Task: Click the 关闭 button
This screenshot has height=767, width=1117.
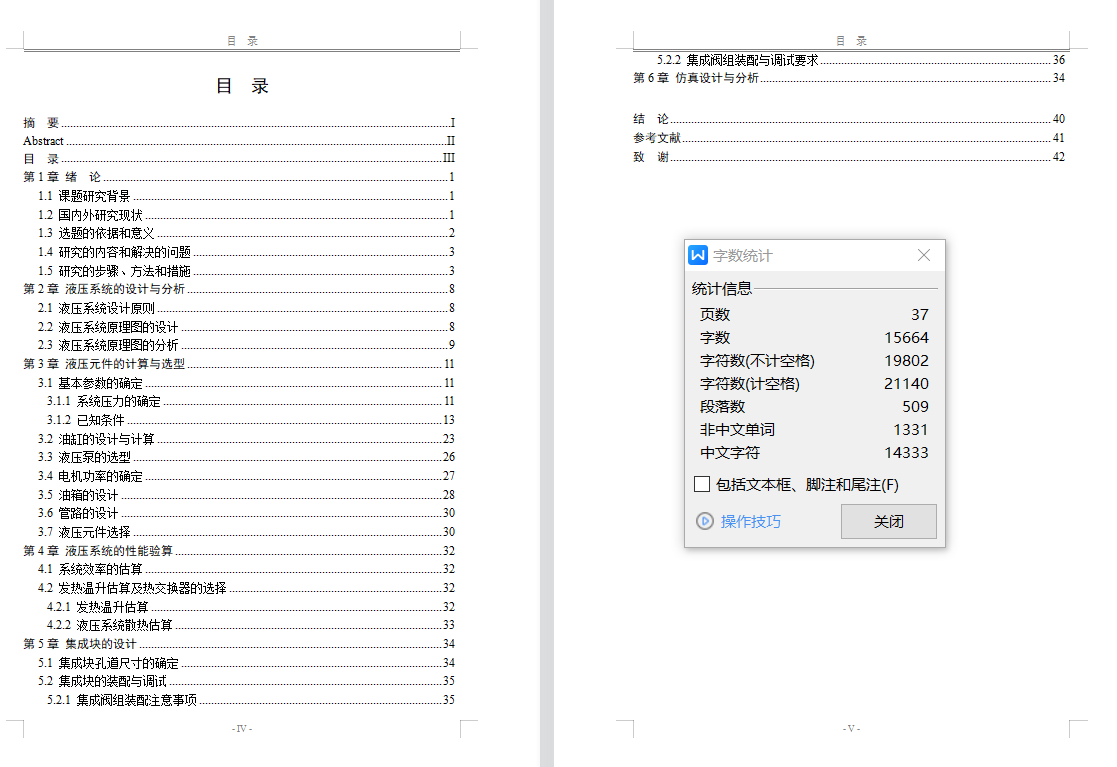Action: (888, 521)
